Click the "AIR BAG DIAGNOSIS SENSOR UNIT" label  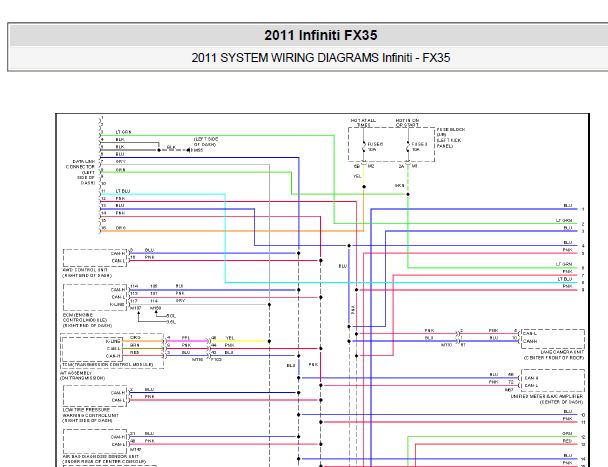pos(100,457)
